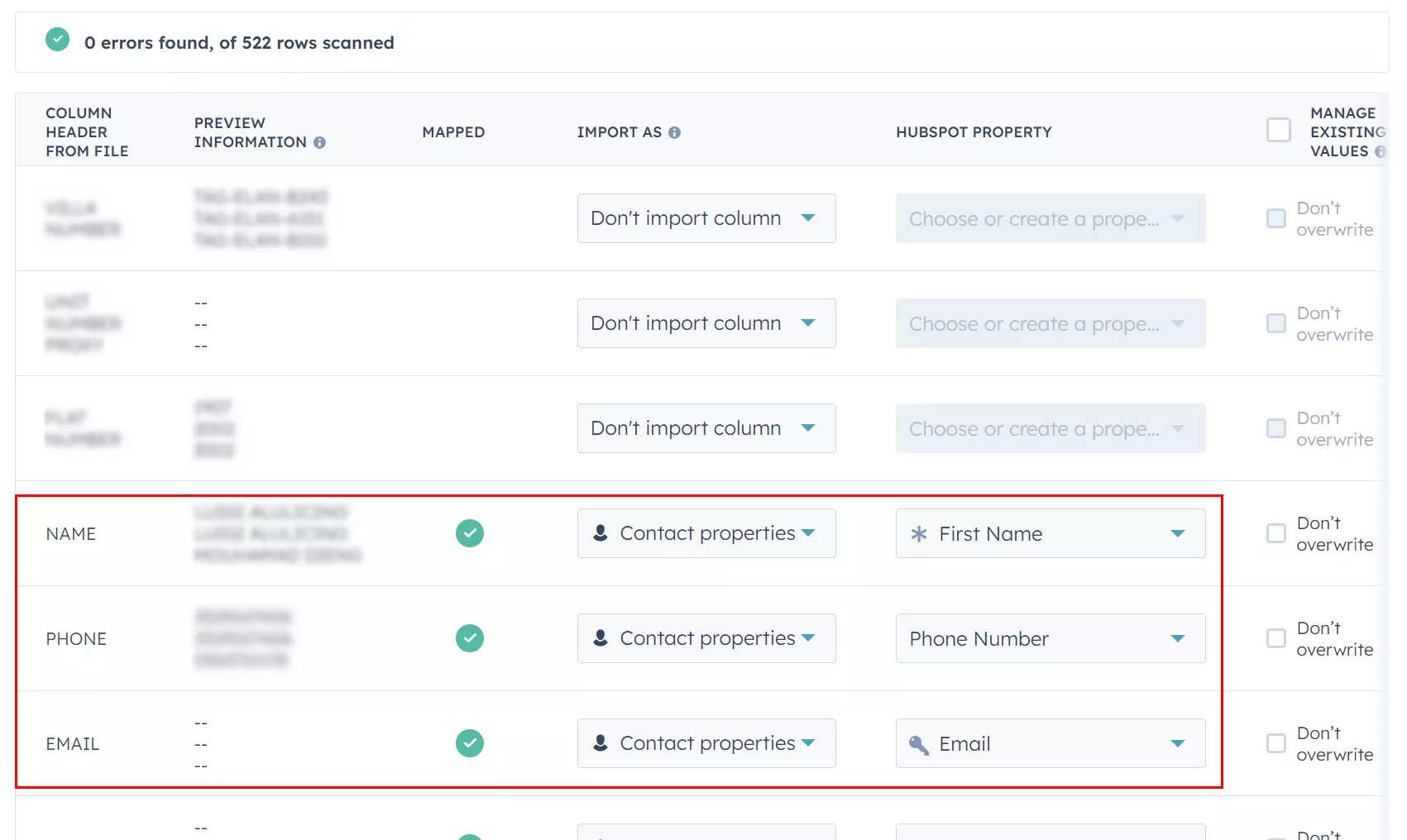Image resolution: width=1407 pixels, height=840 pixels.
Task: Click the green success check icon beside errors found
Action: click(x=57, y=40)
